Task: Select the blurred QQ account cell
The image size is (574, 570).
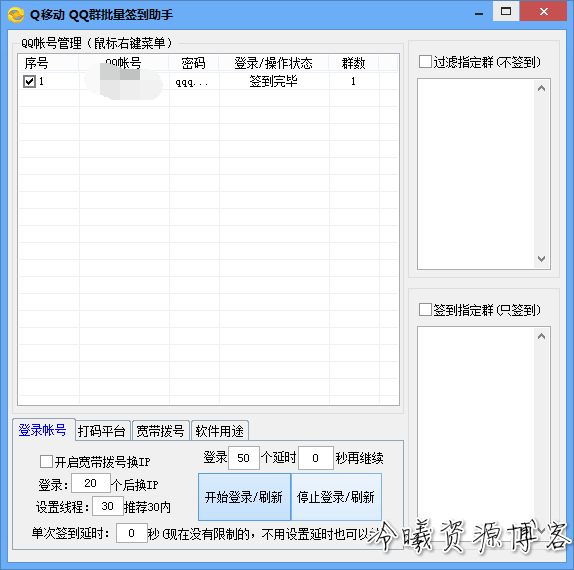Action: [x=124, y=81]
